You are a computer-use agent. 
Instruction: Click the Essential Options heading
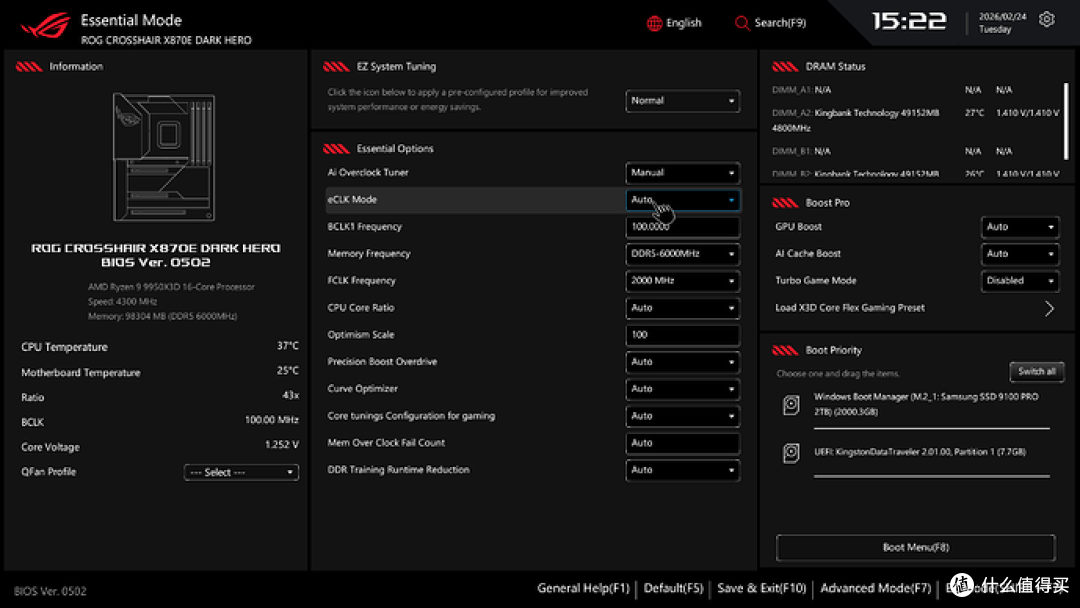[395, 149]
